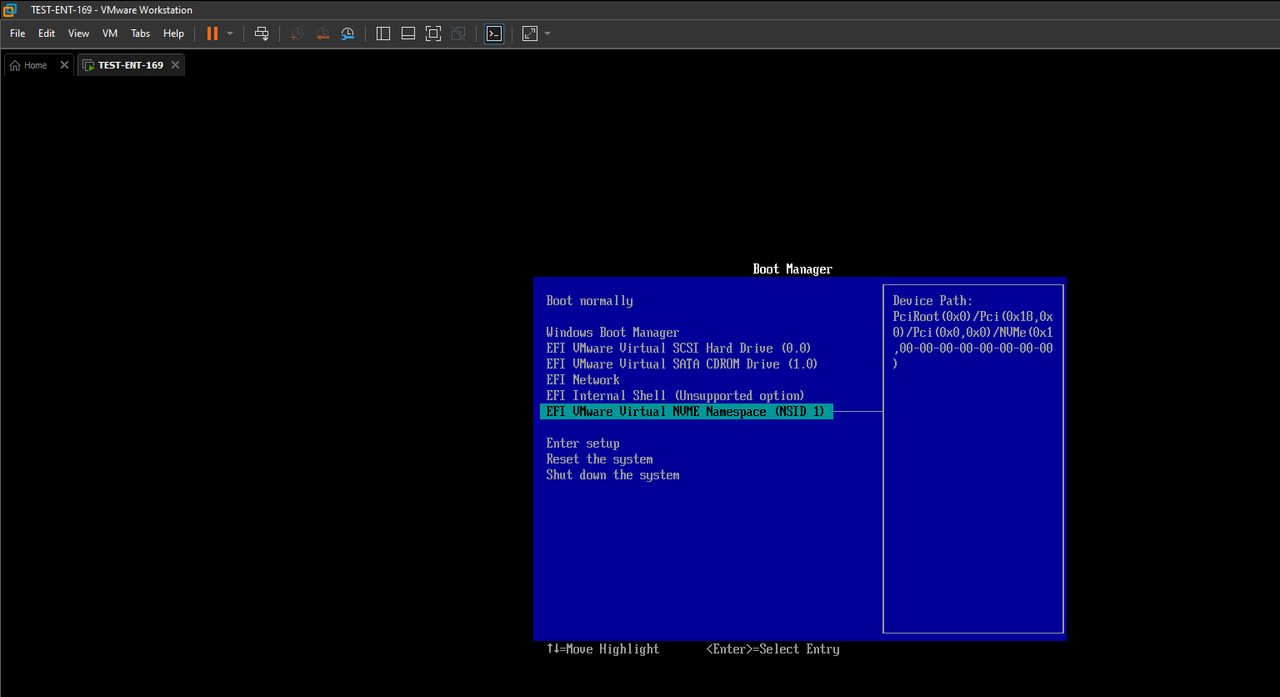Enter full screen mode icon
1280x697 pixels.
tap(433, 33)
